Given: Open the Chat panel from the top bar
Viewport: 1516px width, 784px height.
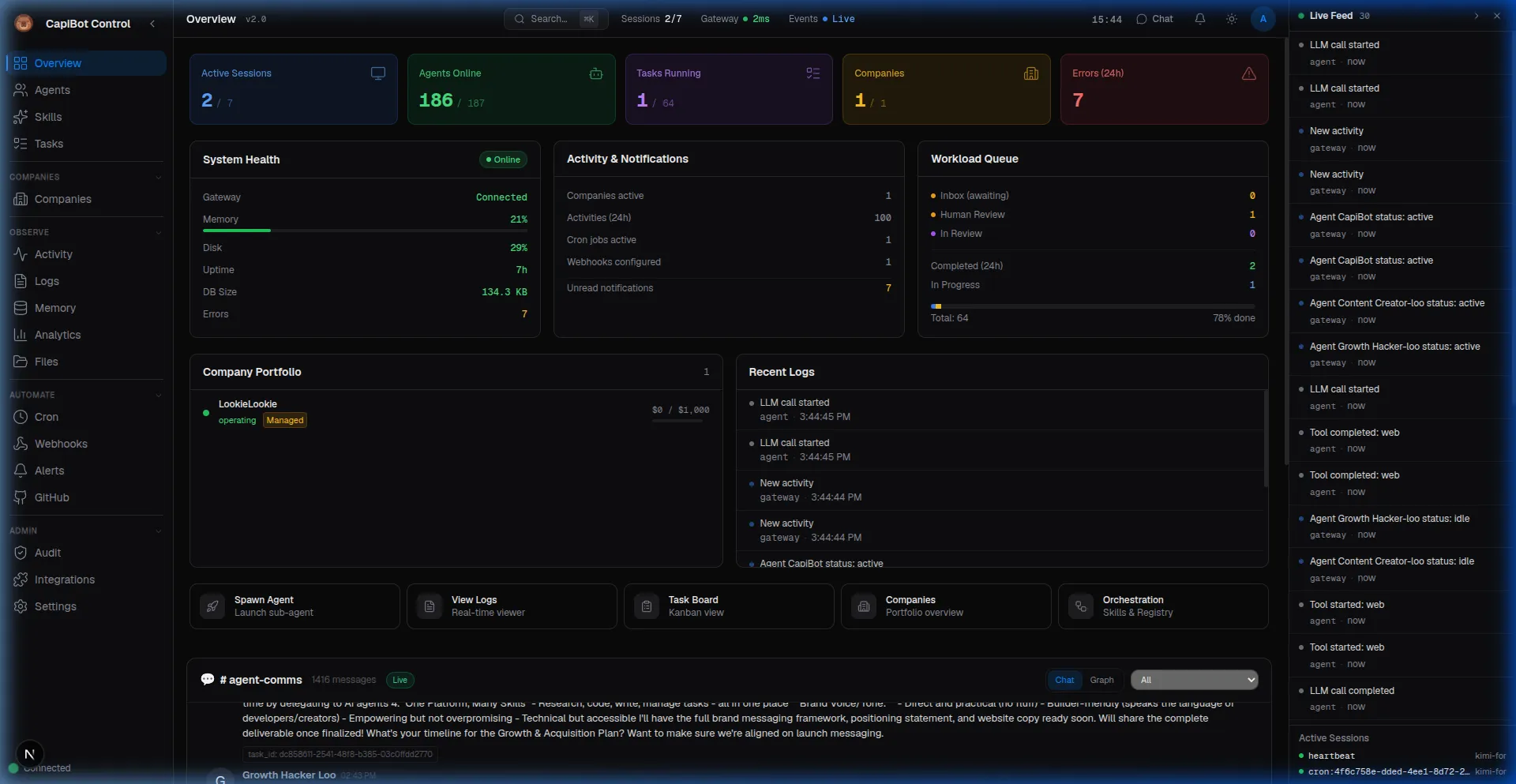Looking at the screenshot, I should [x=1154, y=19].
